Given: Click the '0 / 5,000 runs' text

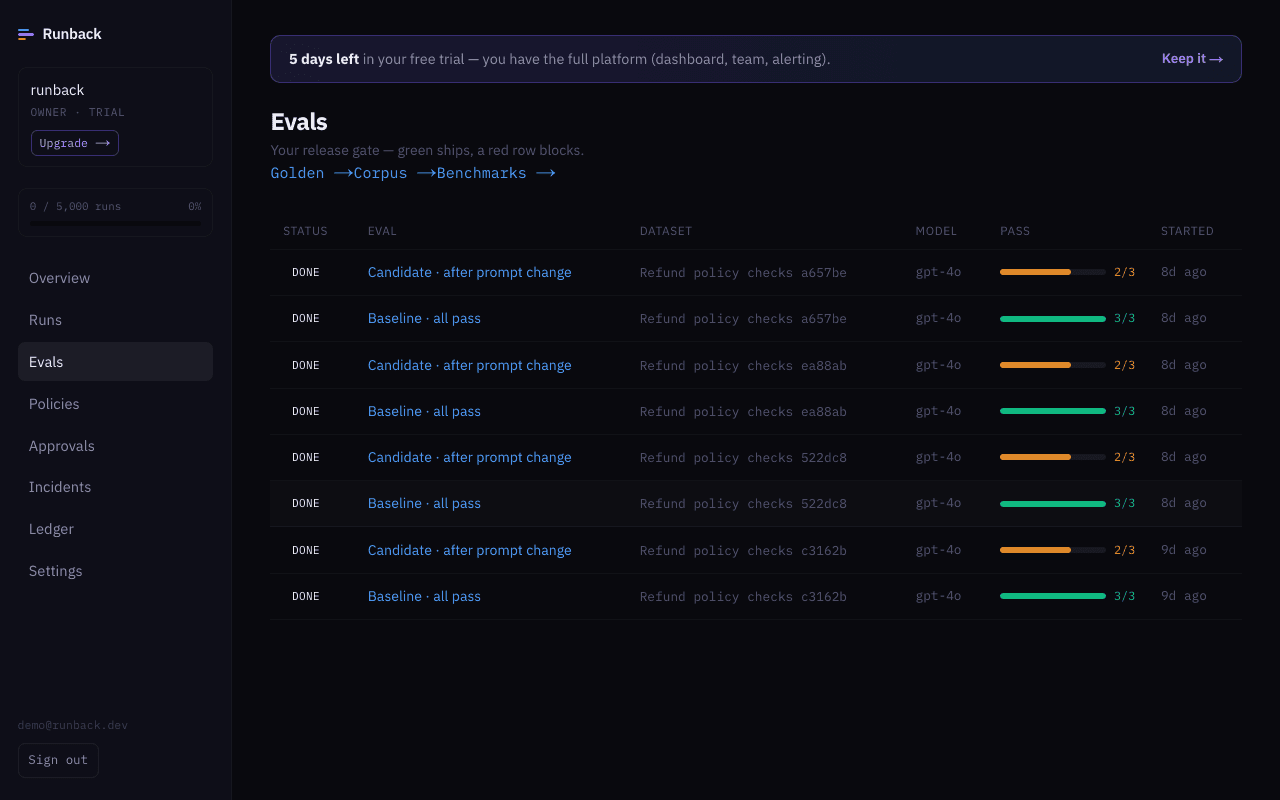Looking at the screenshot, I should (75, 206).
